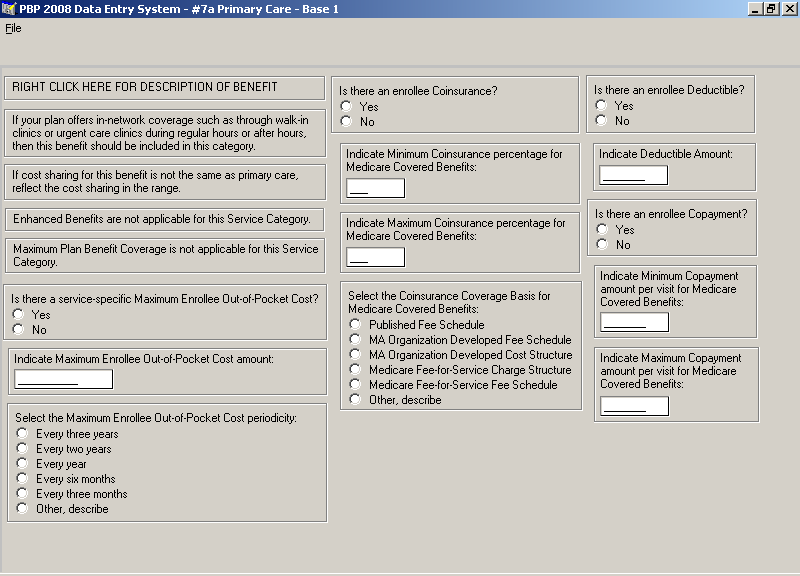Choose Every three months periodicity

pyautogui.click(x=22, y=493)
